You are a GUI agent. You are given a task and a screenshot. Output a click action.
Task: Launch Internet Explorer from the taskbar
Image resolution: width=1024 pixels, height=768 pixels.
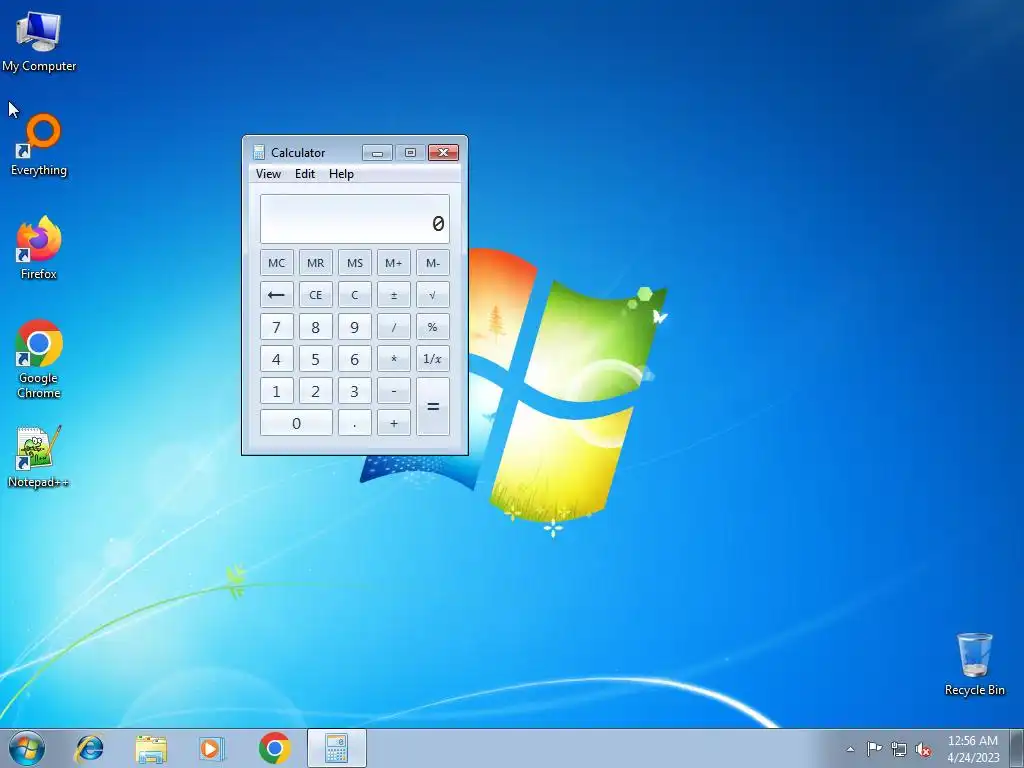click(x=89, y=748)
